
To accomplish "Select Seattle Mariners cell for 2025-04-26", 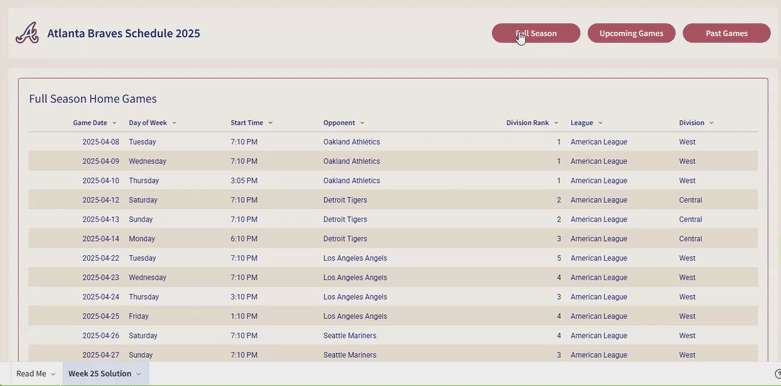I will tap(350, 336).
